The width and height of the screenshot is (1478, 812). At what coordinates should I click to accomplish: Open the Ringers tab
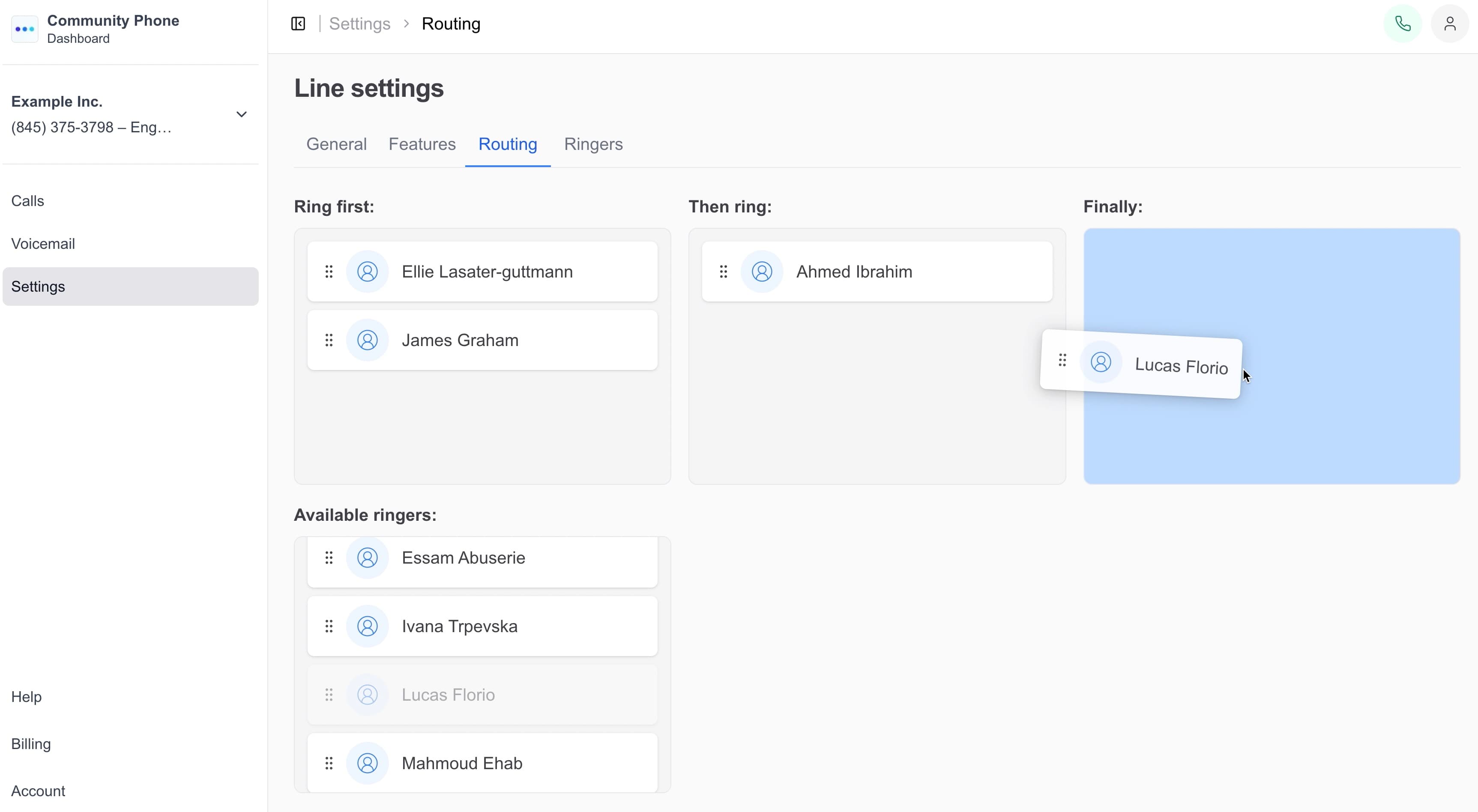pos(592,144)
